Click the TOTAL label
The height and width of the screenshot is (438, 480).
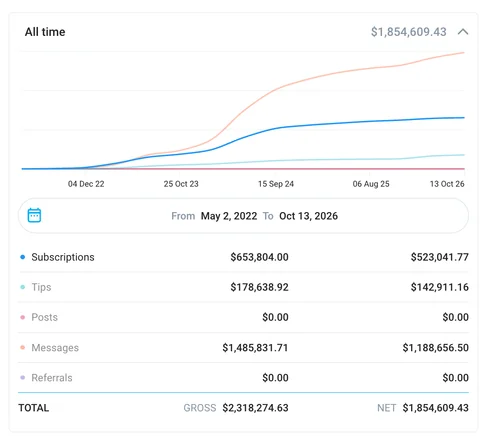tap(34, 408)
